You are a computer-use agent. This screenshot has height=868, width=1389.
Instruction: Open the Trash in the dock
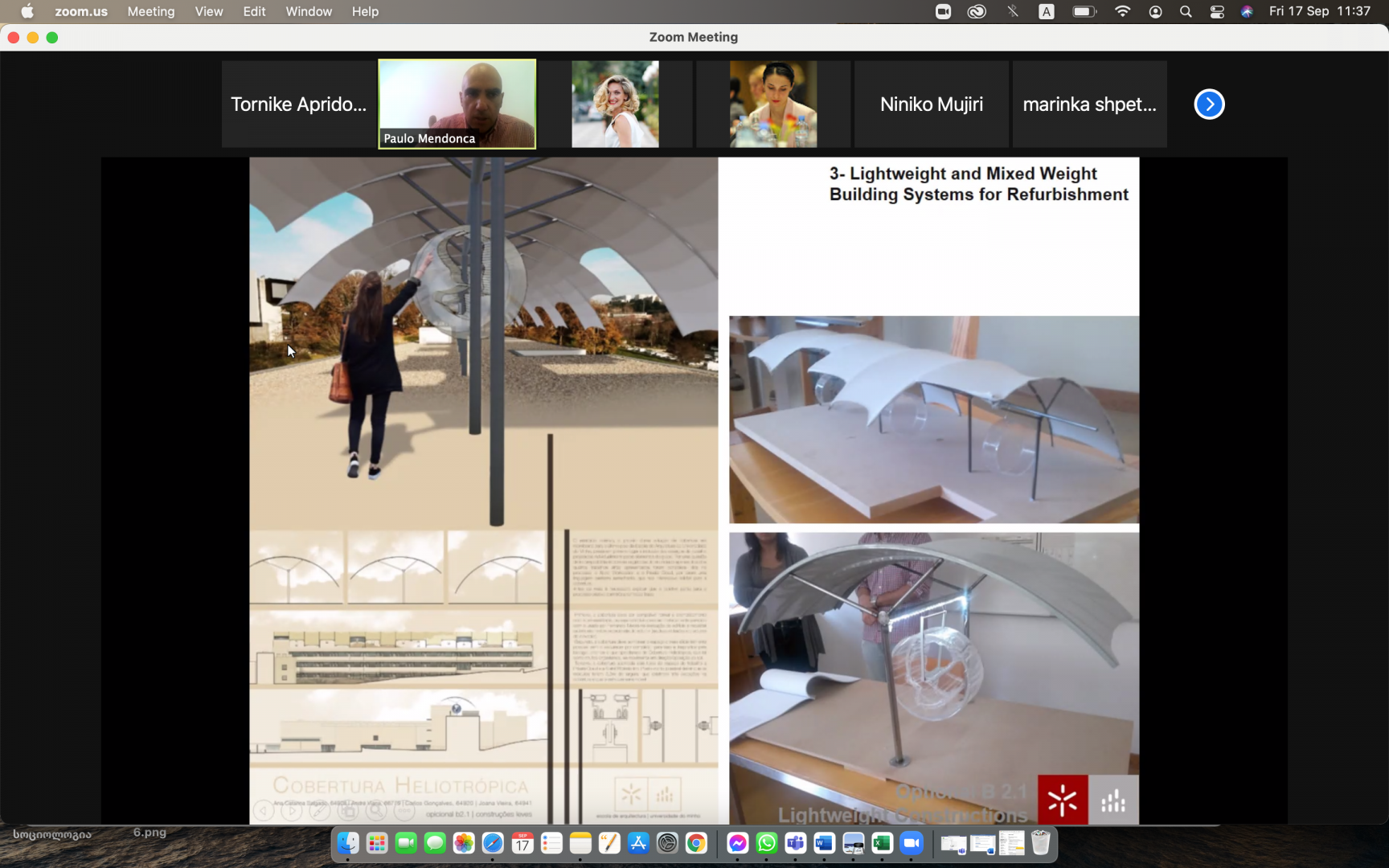pyautogui.click(x=1041, y=843)
